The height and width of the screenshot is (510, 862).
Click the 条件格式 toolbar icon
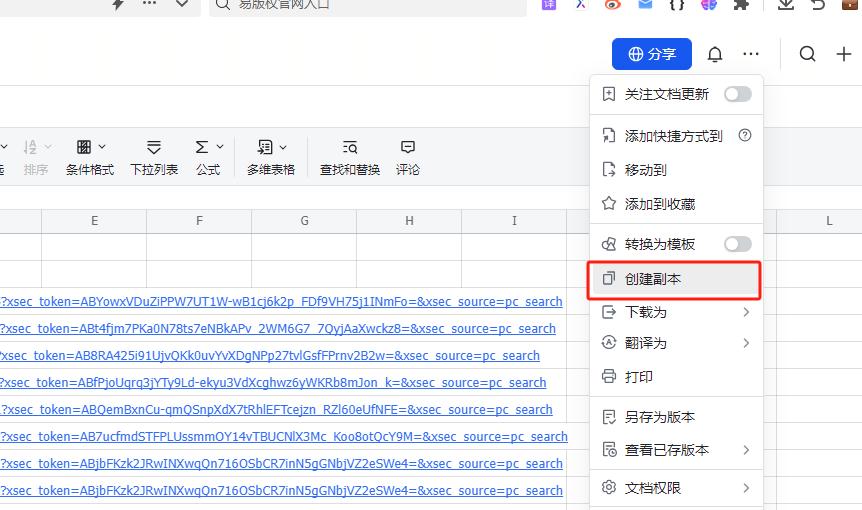tap(84, 147)
